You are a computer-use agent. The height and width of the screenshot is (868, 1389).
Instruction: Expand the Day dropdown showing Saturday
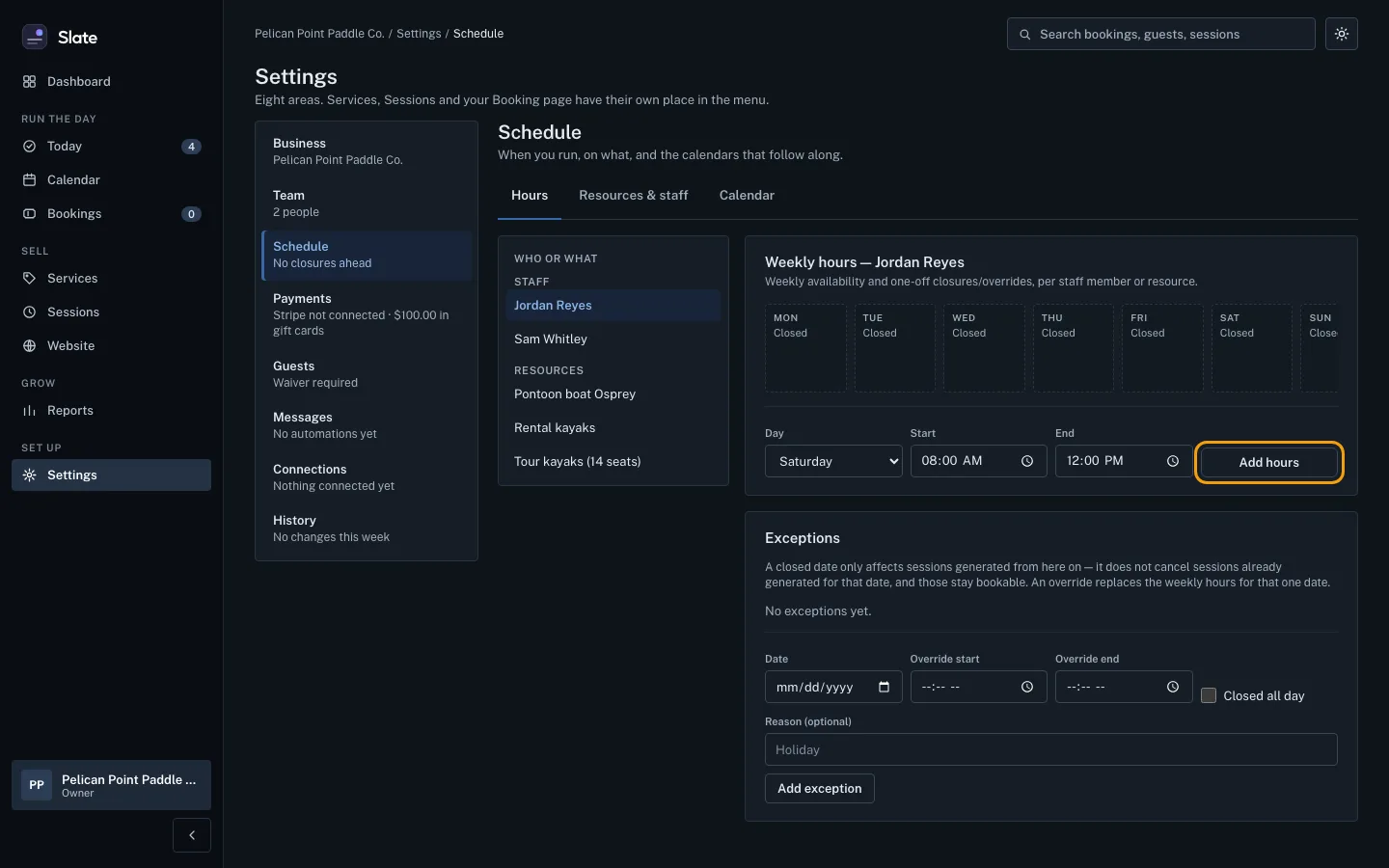pyautogui.click(x=833, y=461)
